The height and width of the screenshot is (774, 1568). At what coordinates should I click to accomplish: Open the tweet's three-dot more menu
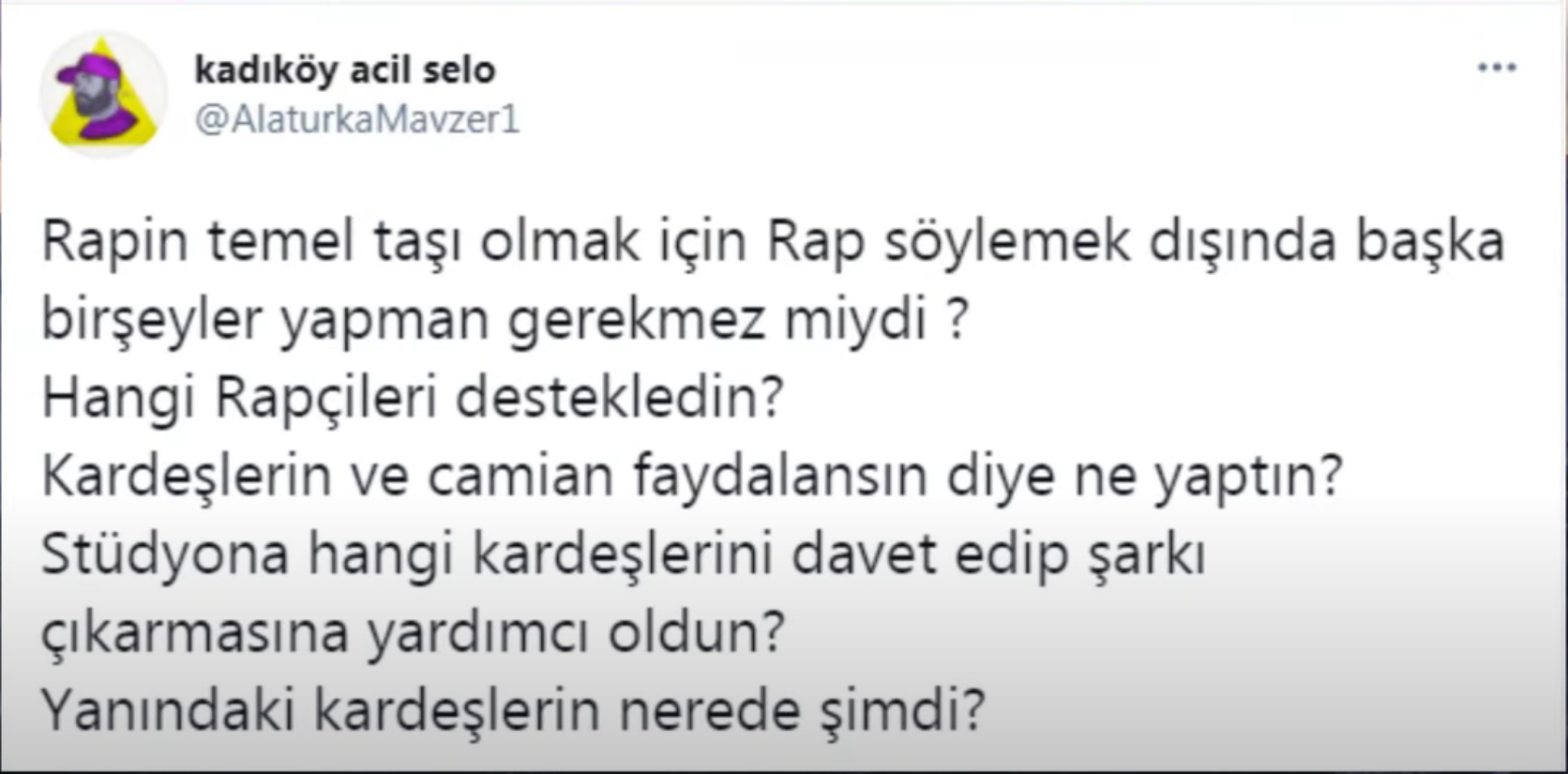pyautogui.click(x=1496, y=68)
